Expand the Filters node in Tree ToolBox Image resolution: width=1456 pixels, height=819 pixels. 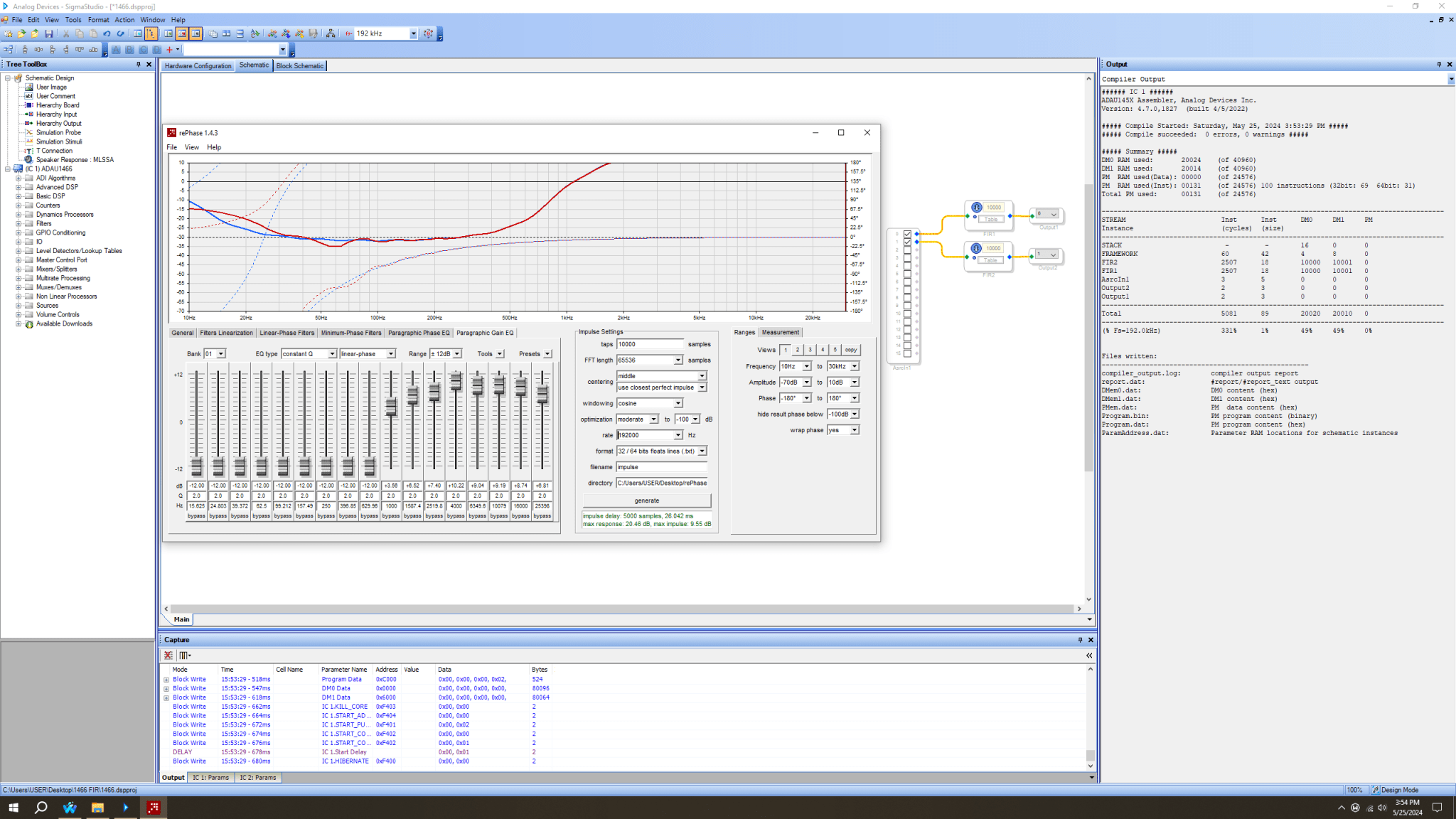pos(18,224)
